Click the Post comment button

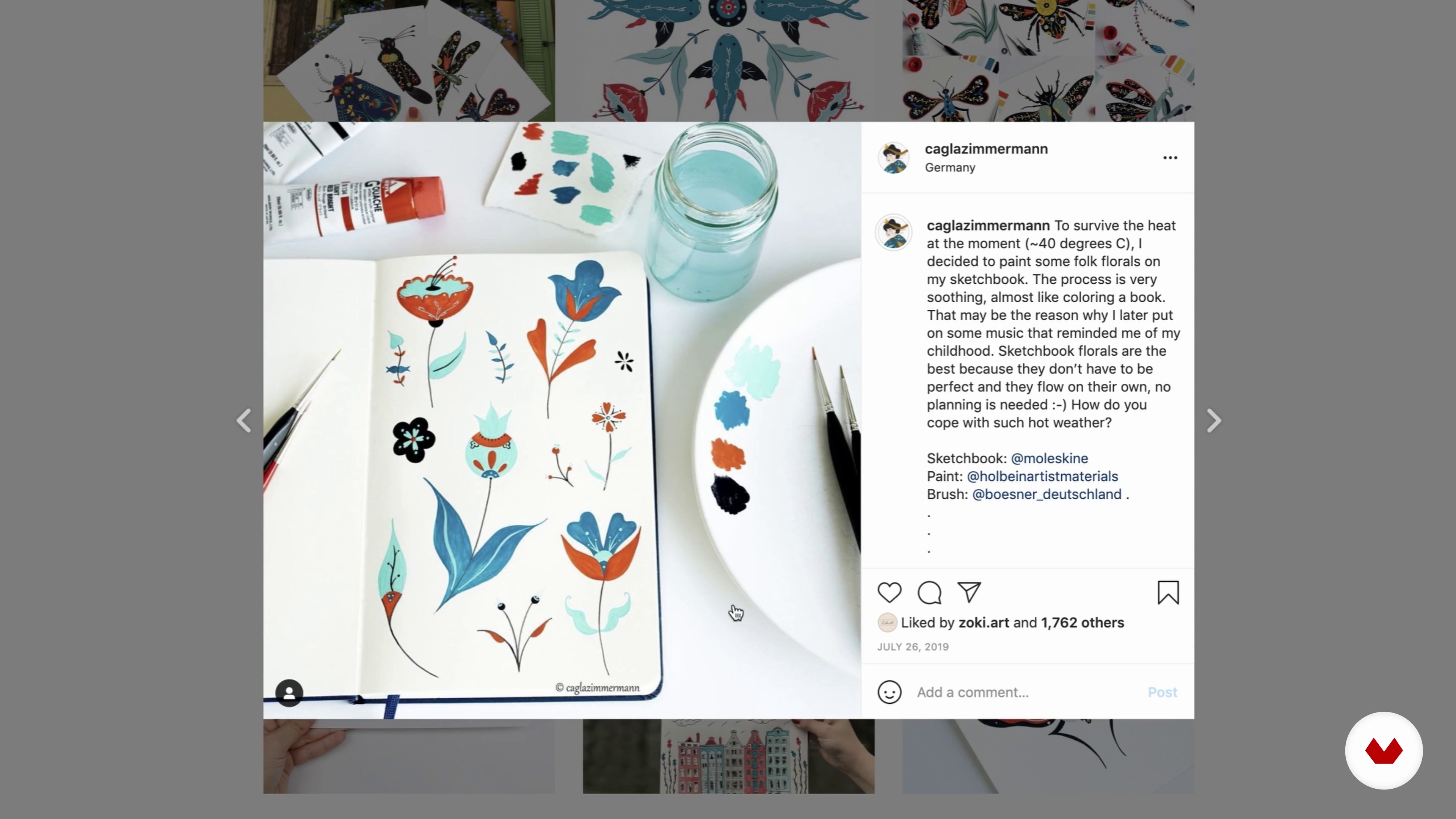click(1162, 692)
